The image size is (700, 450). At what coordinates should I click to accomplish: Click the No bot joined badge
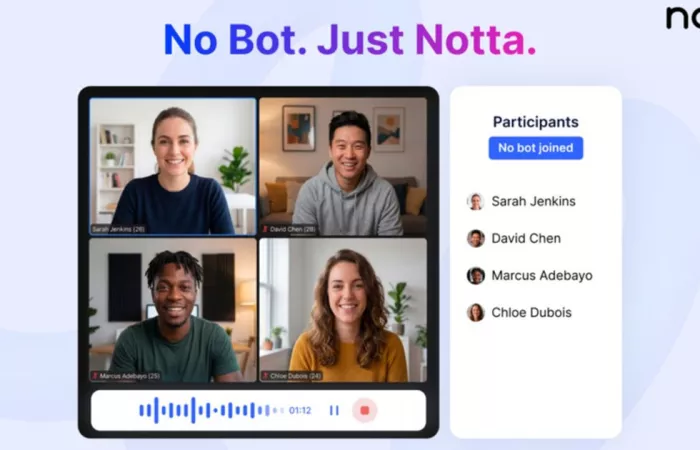coord(536,148)
